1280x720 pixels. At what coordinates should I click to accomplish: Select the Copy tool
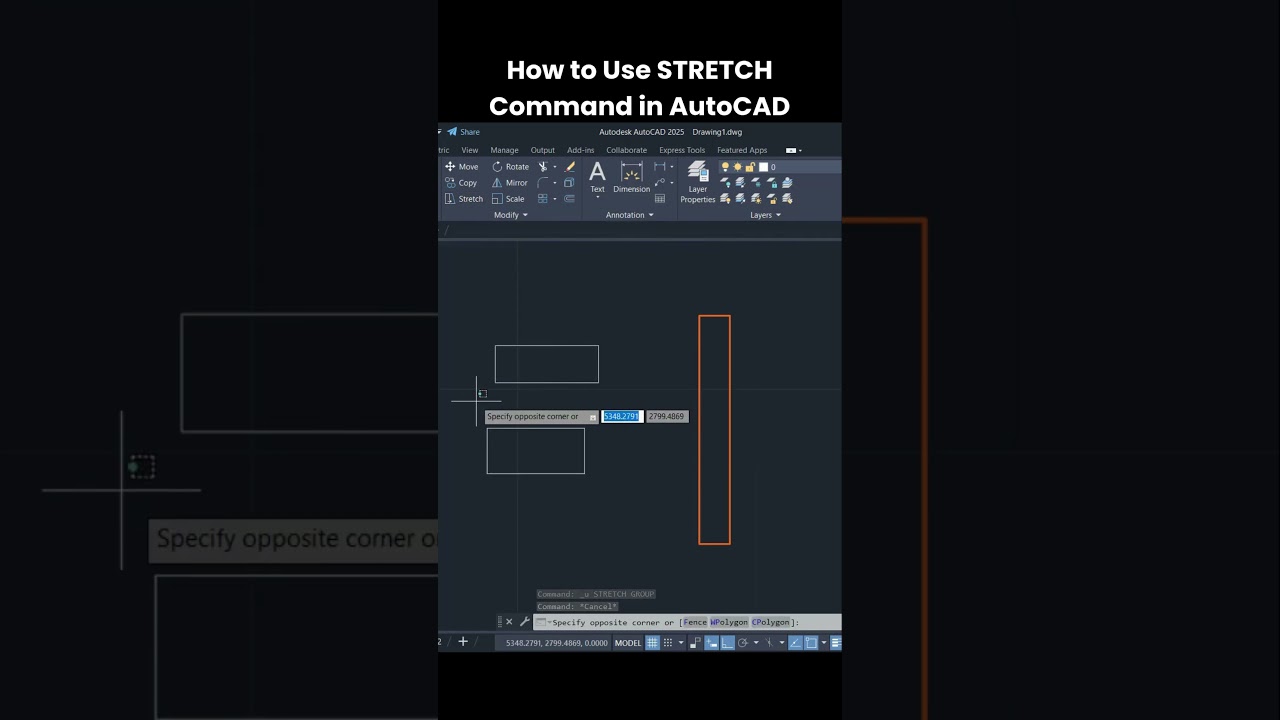coord(461,183)
